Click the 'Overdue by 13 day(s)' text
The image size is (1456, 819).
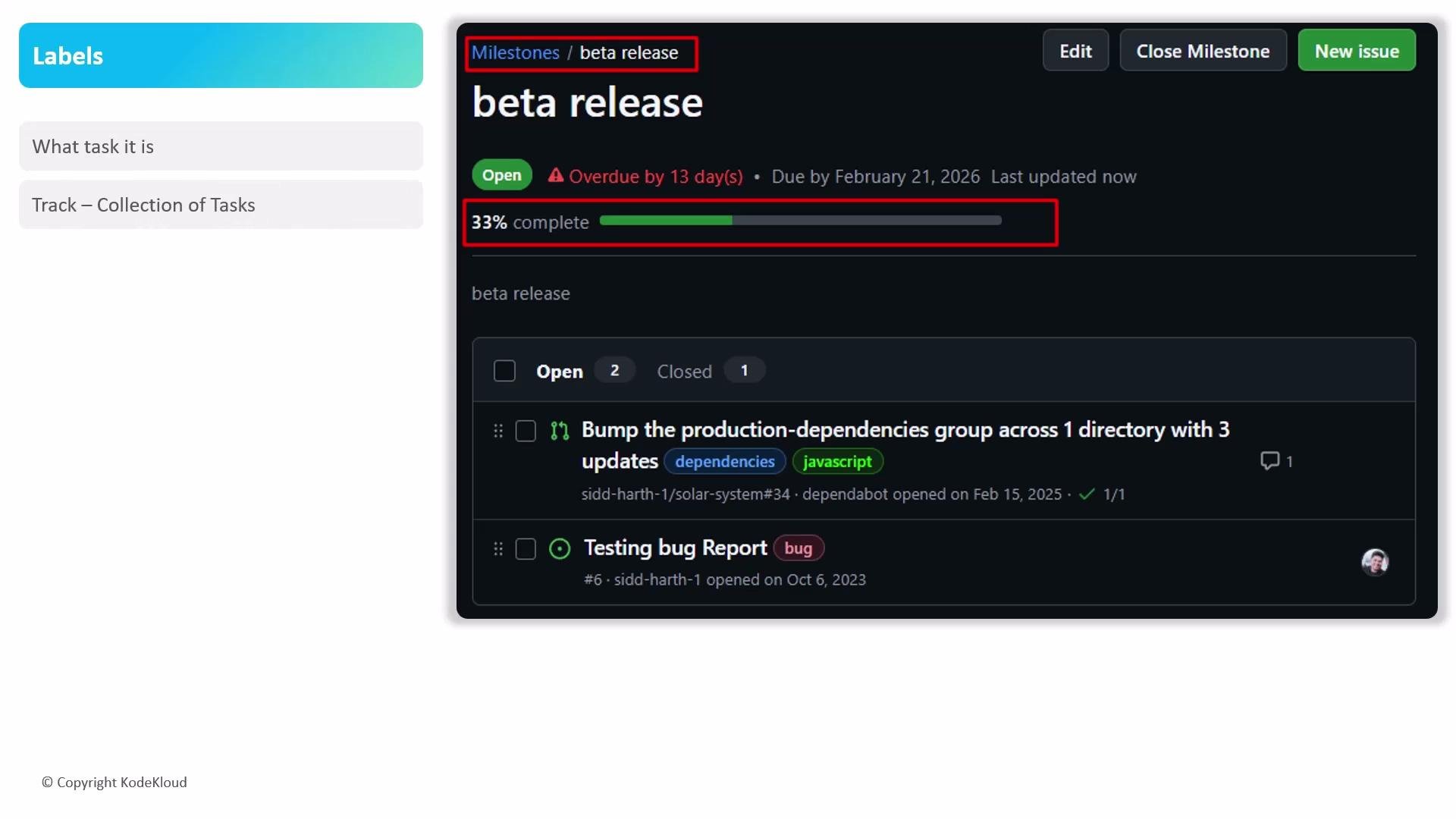656,177
